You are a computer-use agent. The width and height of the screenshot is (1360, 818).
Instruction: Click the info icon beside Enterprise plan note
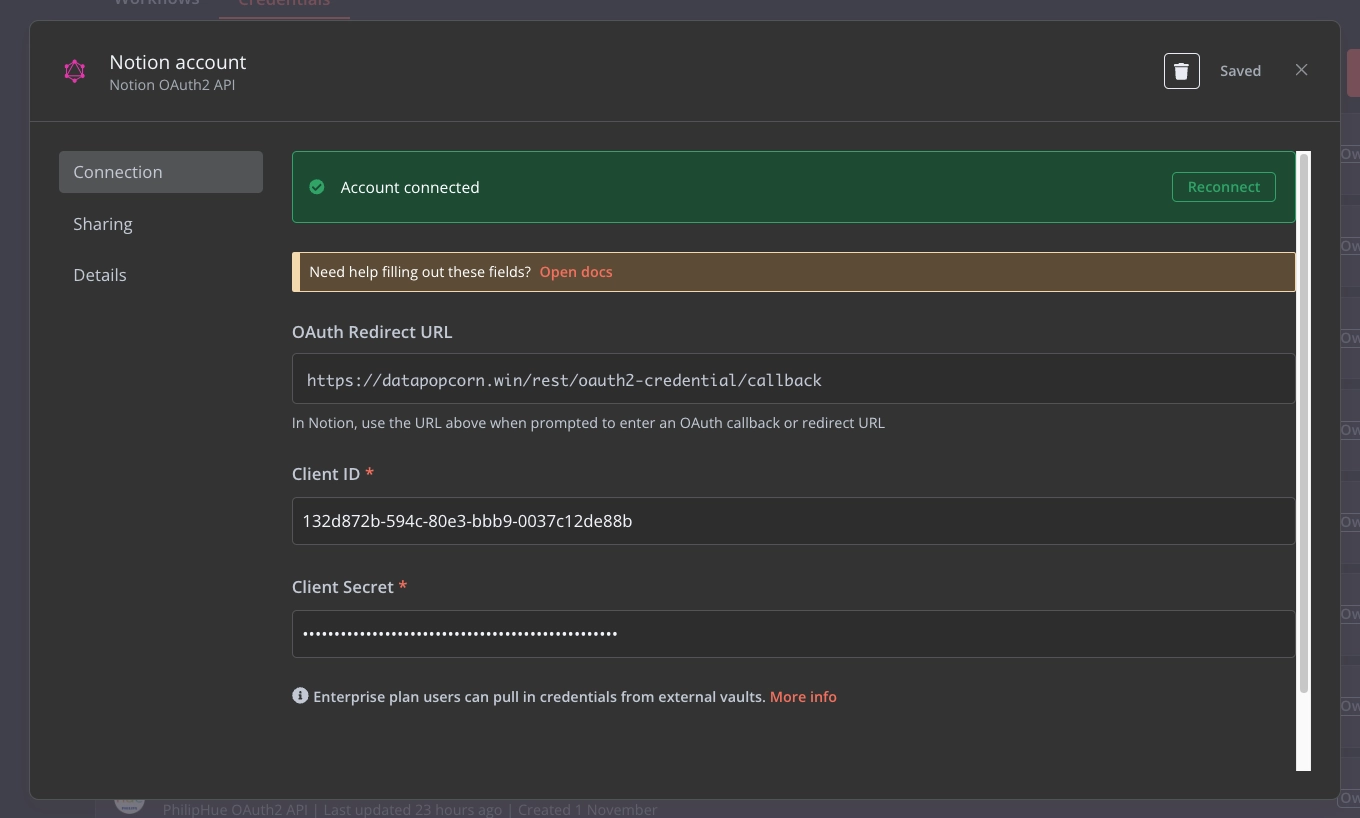(x=300, y=696)
